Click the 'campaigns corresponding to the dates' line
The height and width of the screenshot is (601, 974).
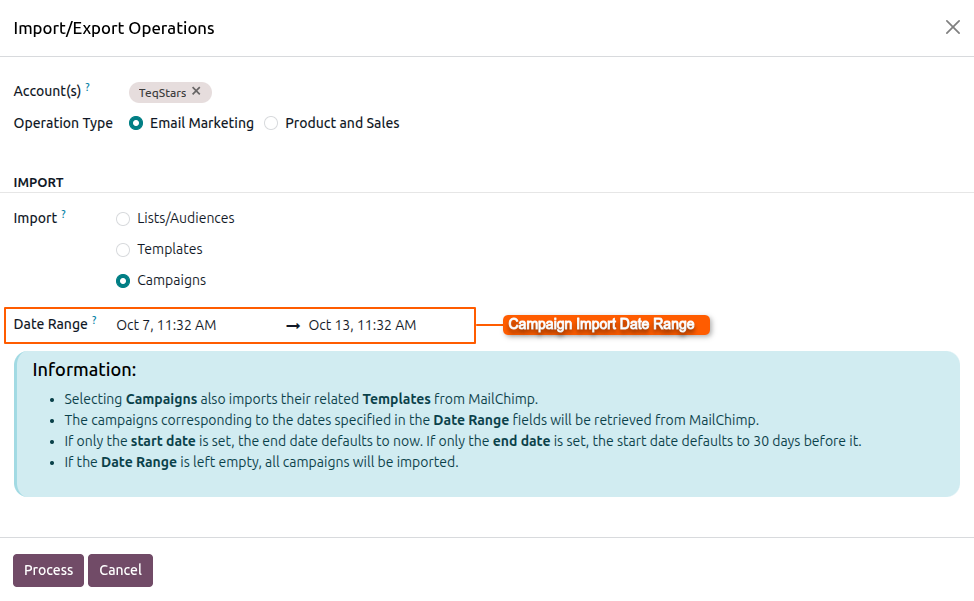point(412,420)
